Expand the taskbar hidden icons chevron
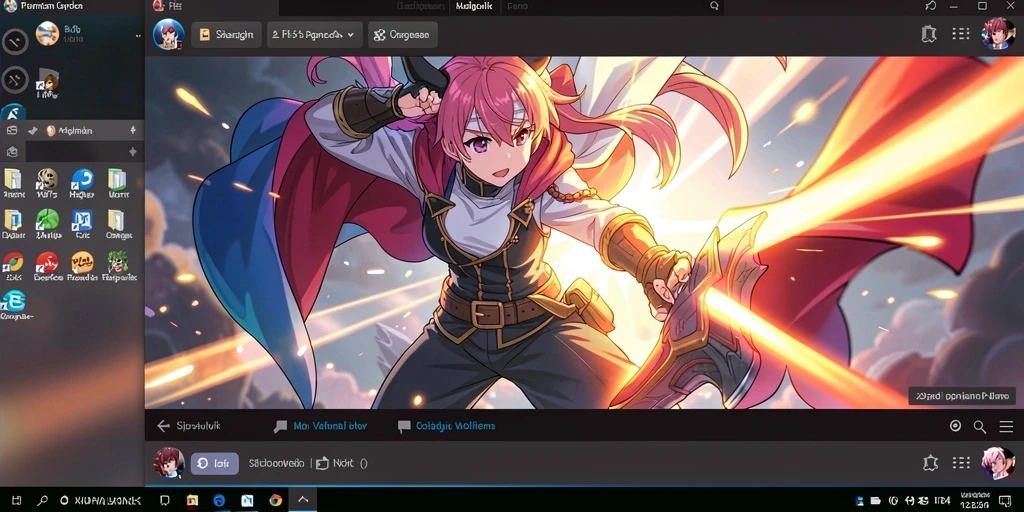The height and width of the screenshot is (512, 1024). pyautogui.click(x=303, y=500)
